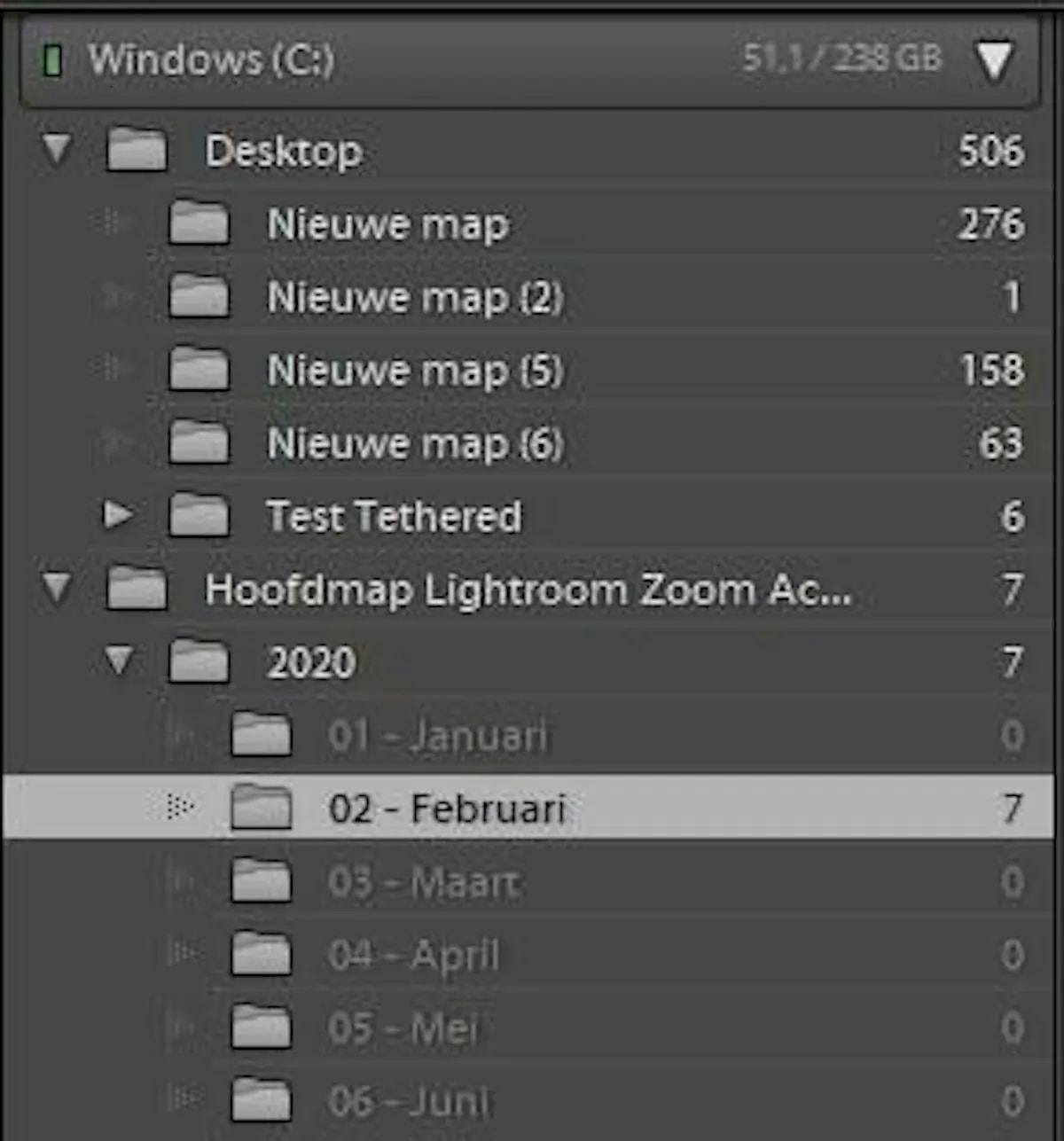Click the Windows (C:) volume header label
The image size is (1064, 1141).
[x=211, y=60]
